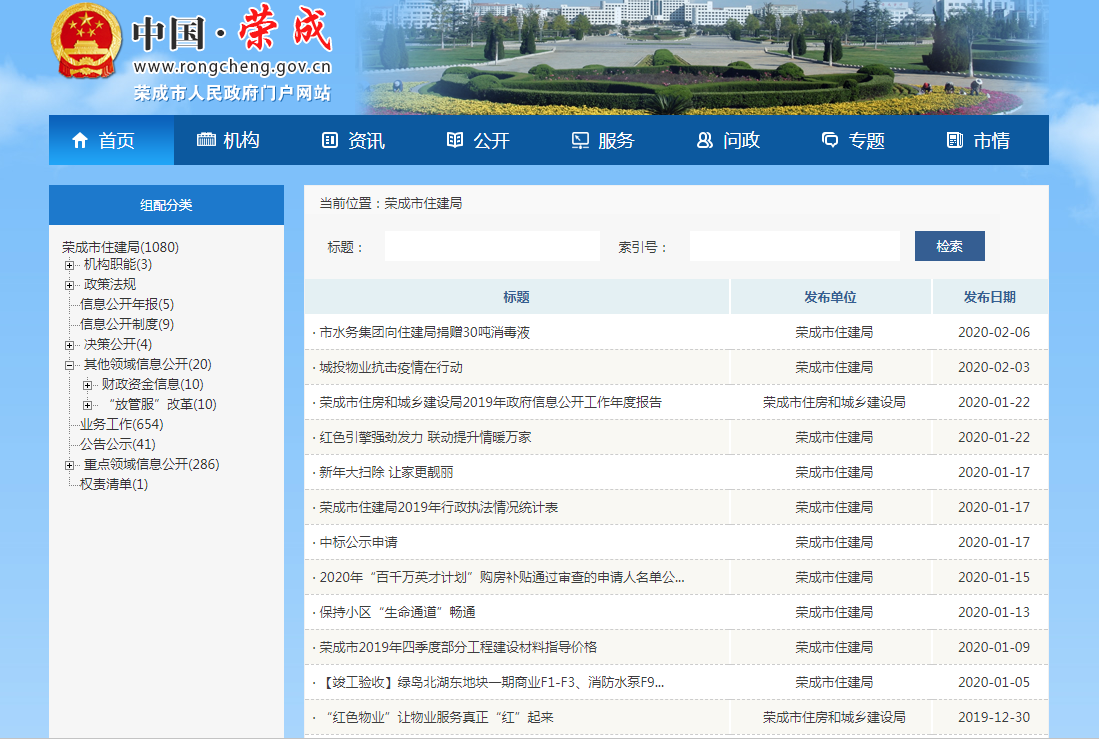Viewport: 1099px width, 740px height.
Task: Expand the 政策法规 tree node
Action: click(x=69, y=285)
